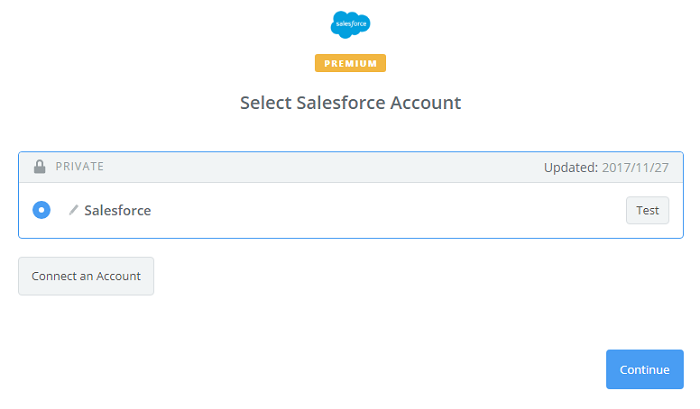This screenshot has height=409, width=700.
Task: Click the salesforce text inside cloud logo
Action: [x=350, y=21]
